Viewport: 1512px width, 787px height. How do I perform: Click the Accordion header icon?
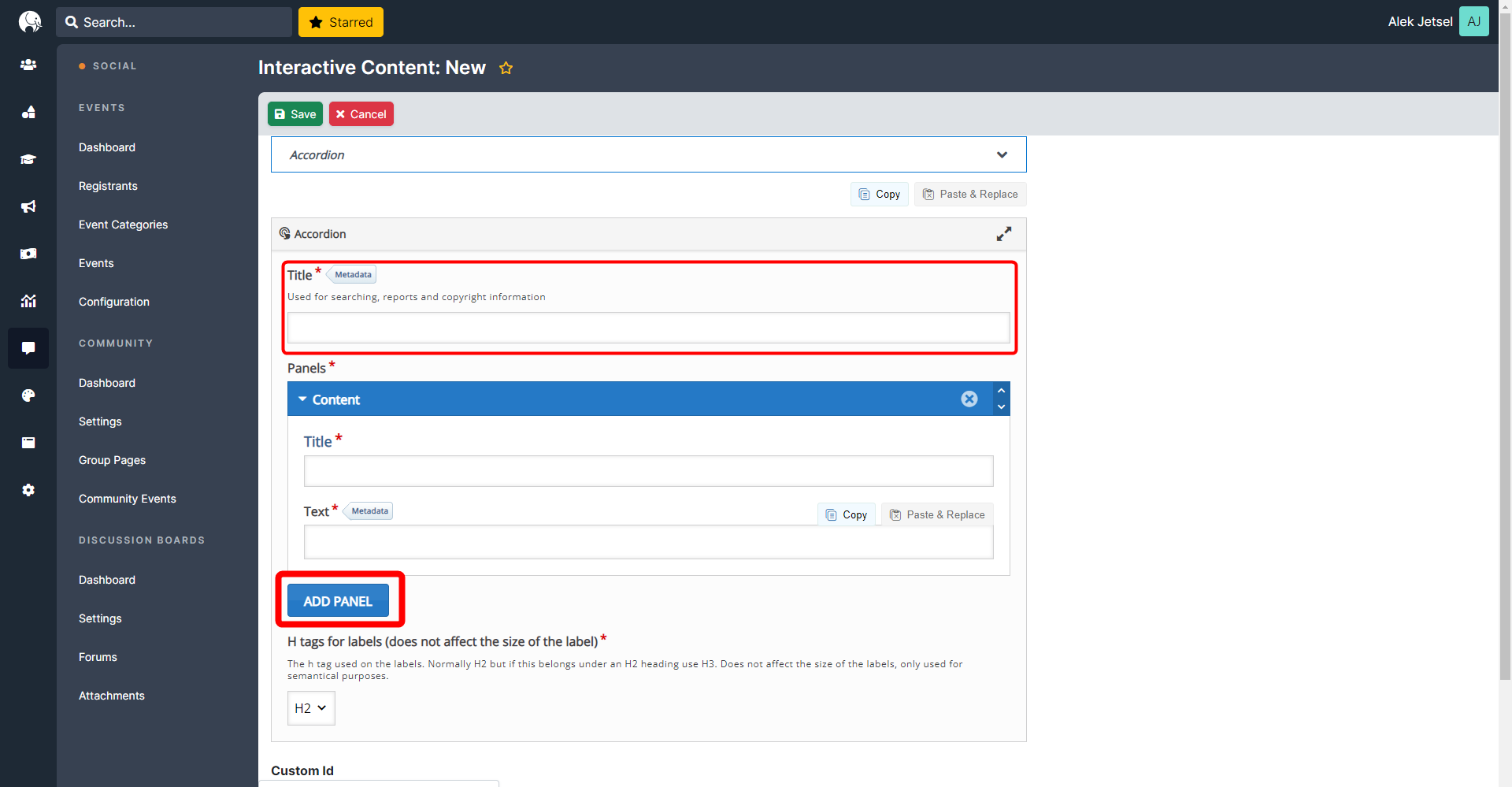[284, 234]
